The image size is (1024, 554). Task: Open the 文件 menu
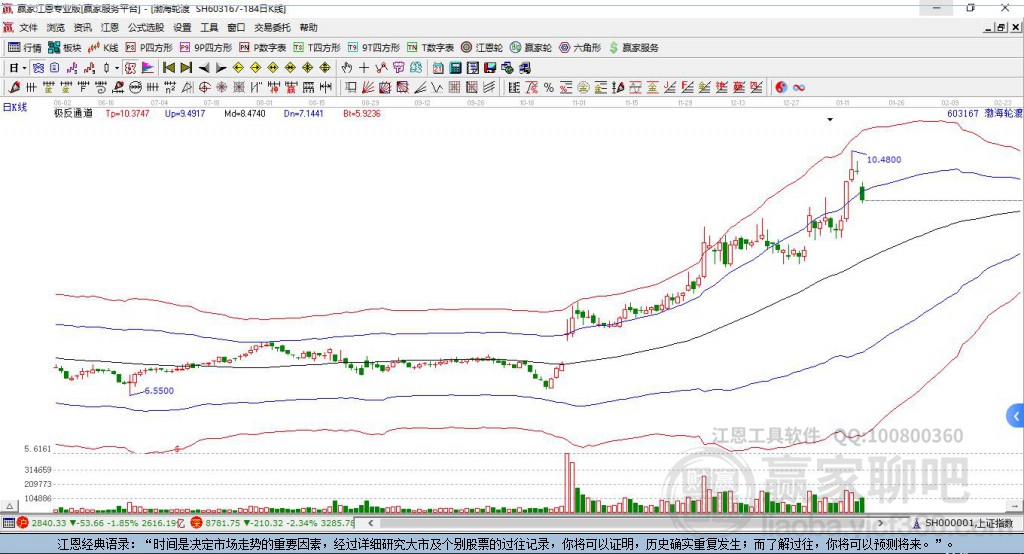[x=29, y=27]
